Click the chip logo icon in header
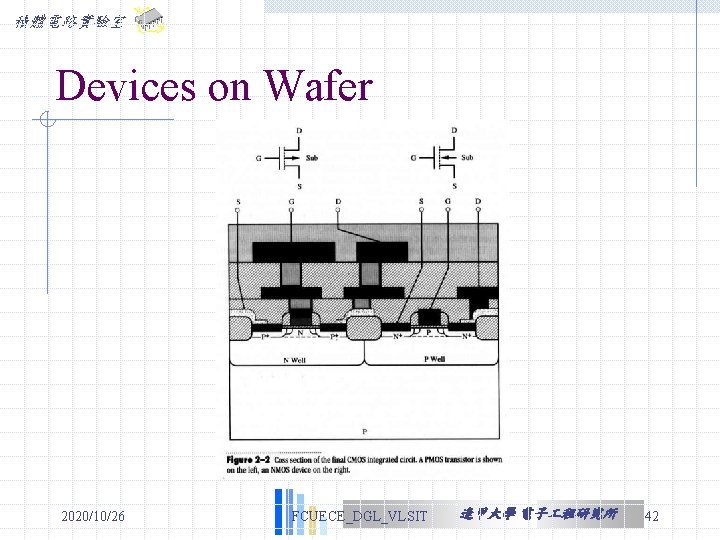Image resolution: width=720 pixels, height=540 pixels. 150,20
